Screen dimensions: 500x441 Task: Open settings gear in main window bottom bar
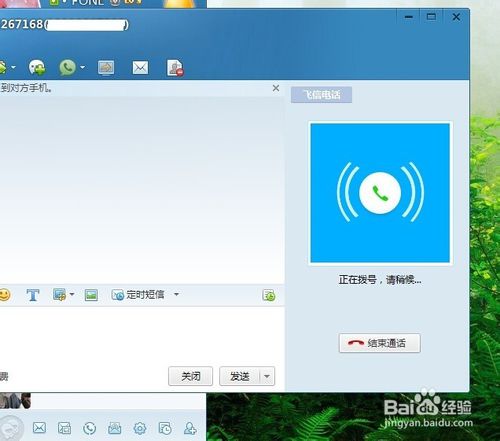(140, 428)
